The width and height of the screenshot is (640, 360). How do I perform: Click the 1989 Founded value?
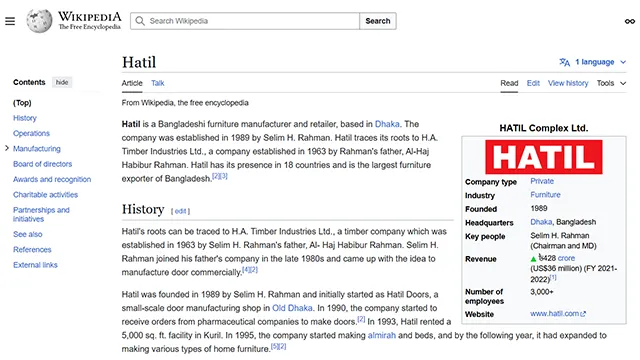[x=539, y=208]
